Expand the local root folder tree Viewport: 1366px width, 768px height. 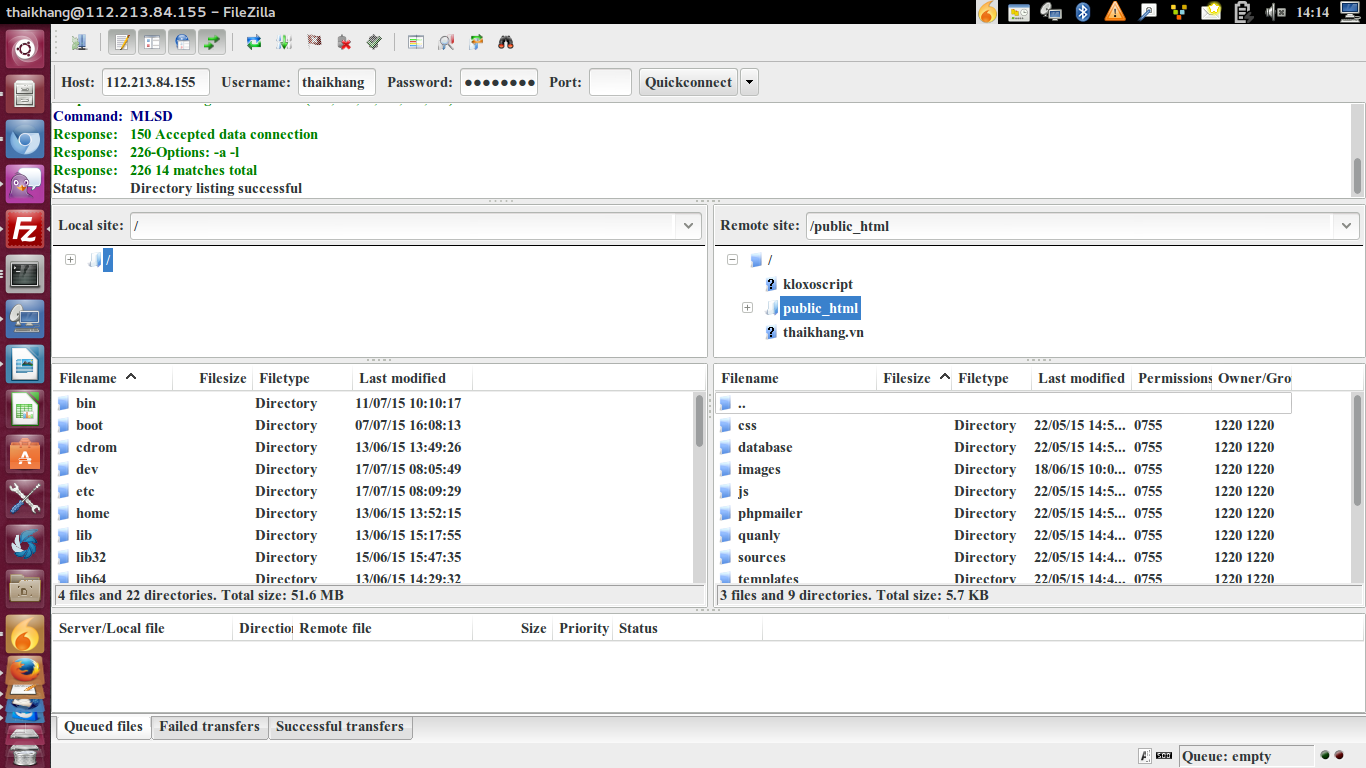coord(70,260)
